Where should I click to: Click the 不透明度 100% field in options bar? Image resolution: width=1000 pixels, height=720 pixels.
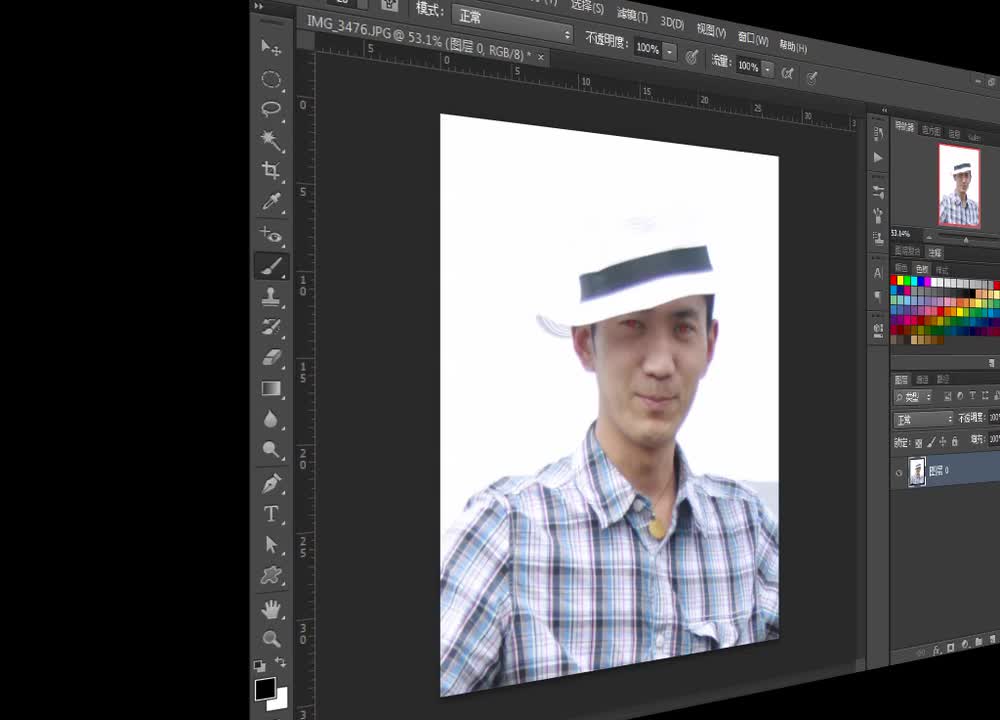pyautogui.click(x=647, y=48)
